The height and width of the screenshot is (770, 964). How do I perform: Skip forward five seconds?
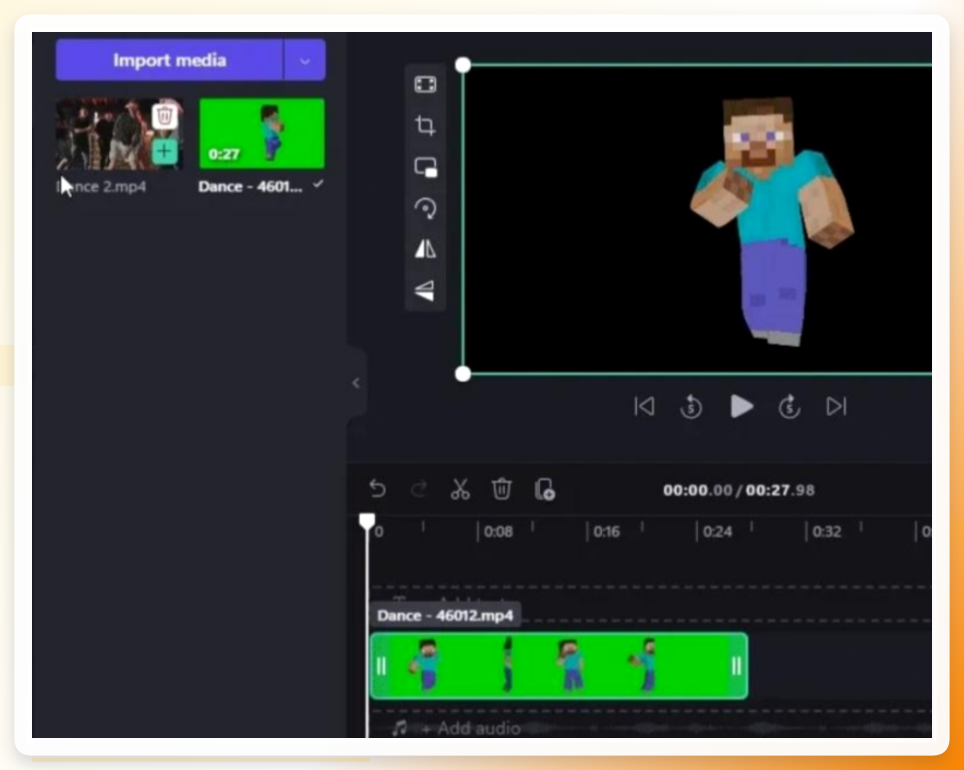click(x=789, y=407)
